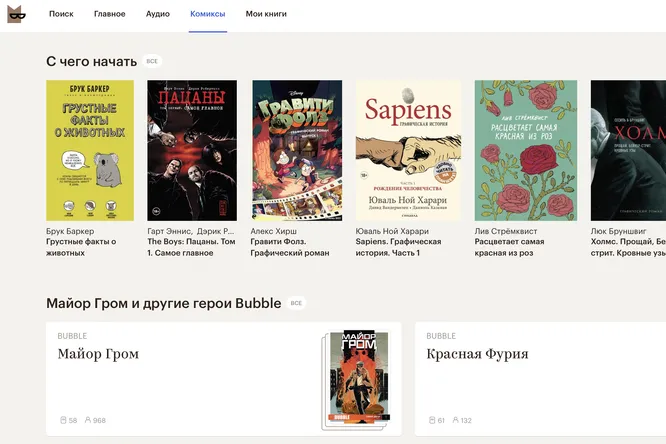Open the Мои книги tab
Viewport: 666px width, 444px height.
[266, 14]
